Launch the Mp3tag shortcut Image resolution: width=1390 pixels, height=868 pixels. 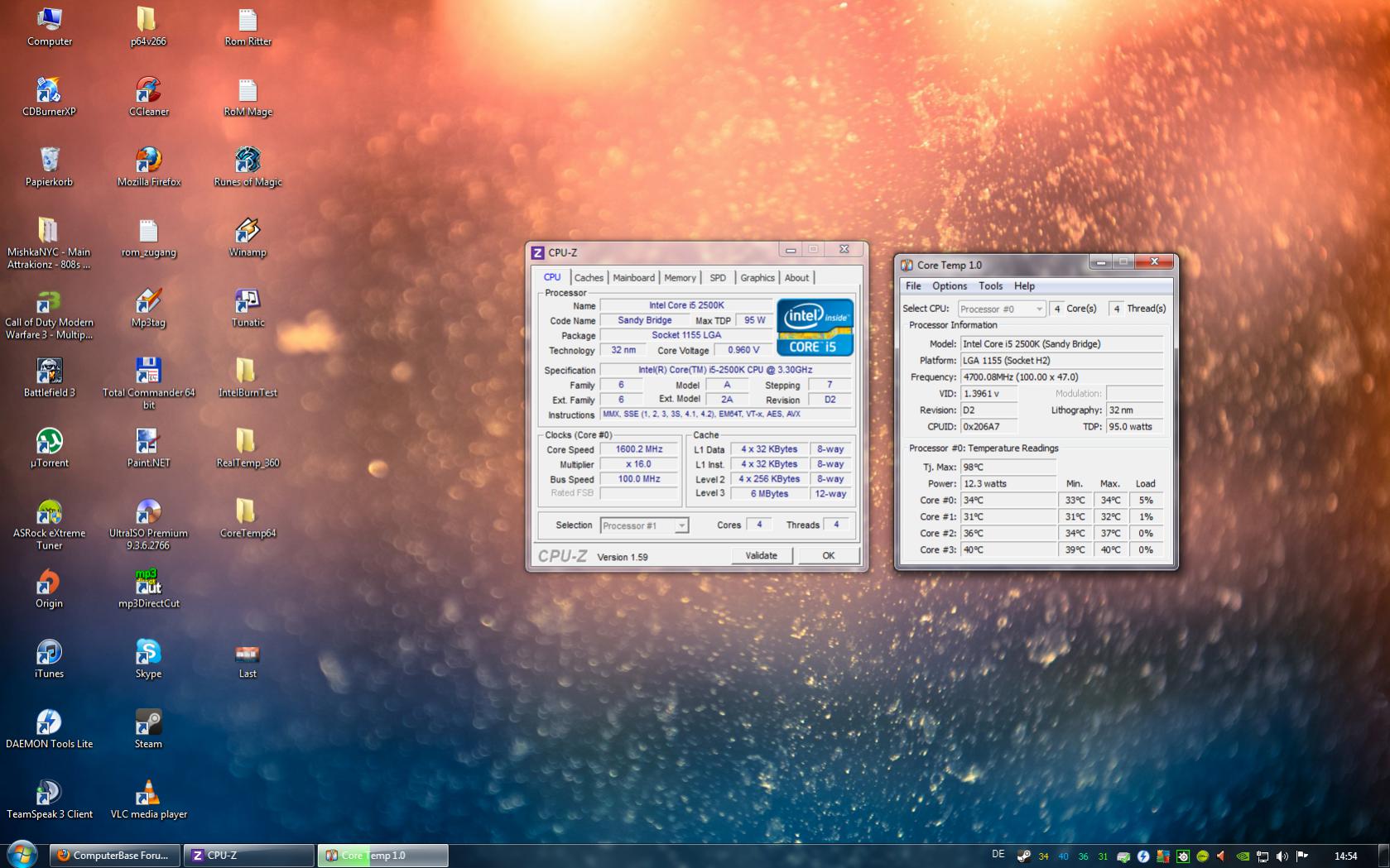pyautogui.click(x=148, y=308)
